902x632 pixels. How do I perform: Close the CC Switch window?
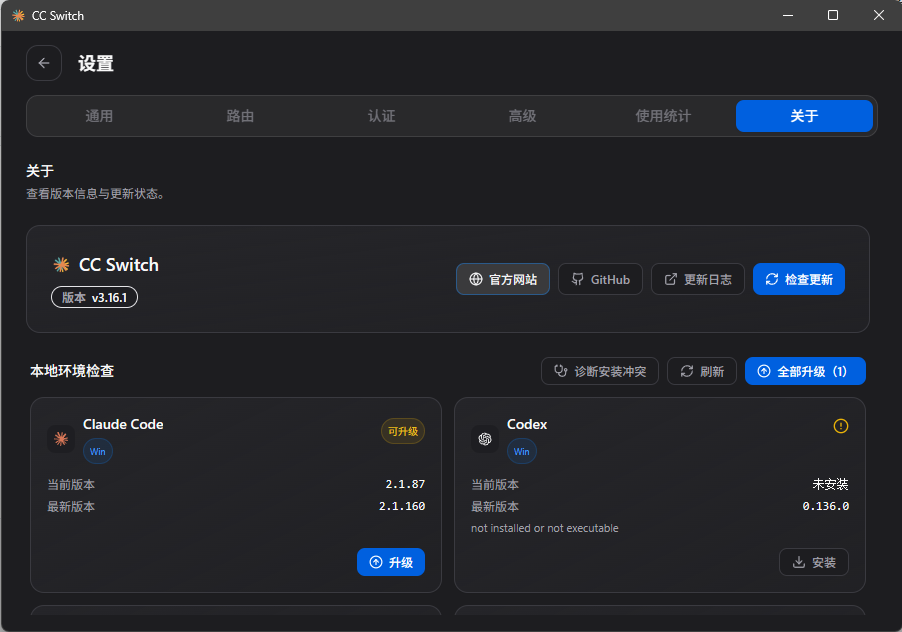(x=878, y=16)
